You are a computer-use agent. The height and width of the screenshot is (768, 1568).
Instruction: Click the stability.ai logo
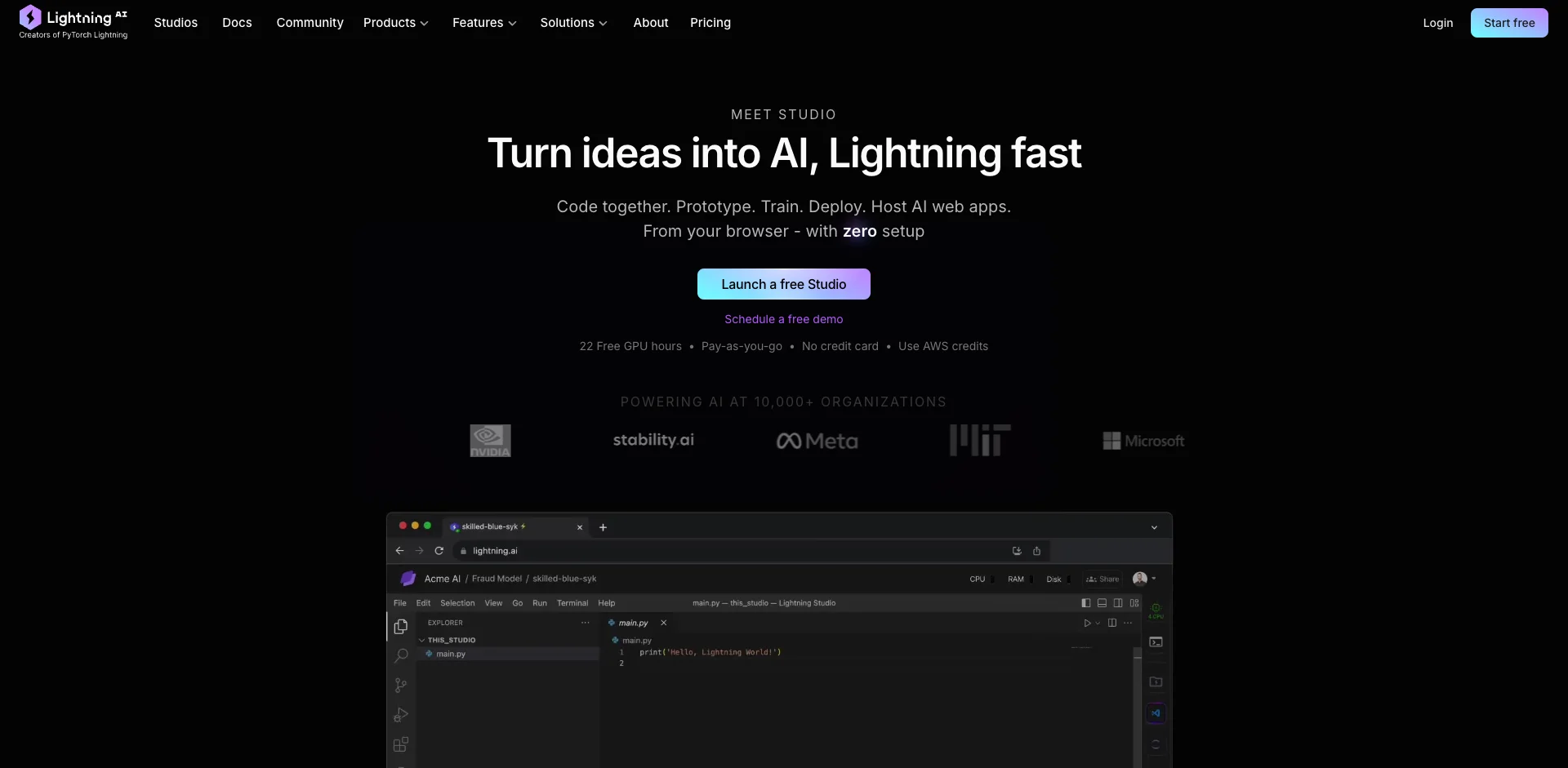653,440
